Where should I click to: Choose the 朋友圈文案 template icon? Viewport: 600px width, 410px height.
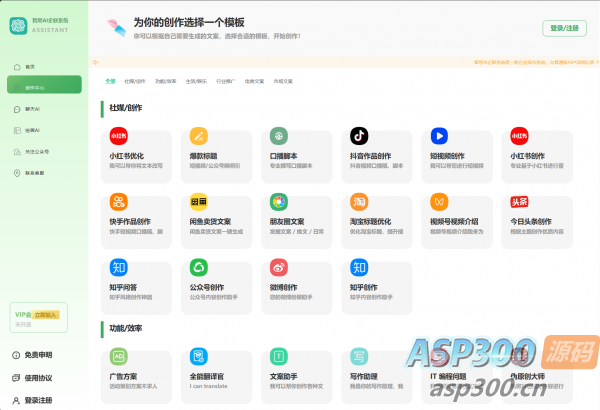pyautogui.click(x=279, y=202)
